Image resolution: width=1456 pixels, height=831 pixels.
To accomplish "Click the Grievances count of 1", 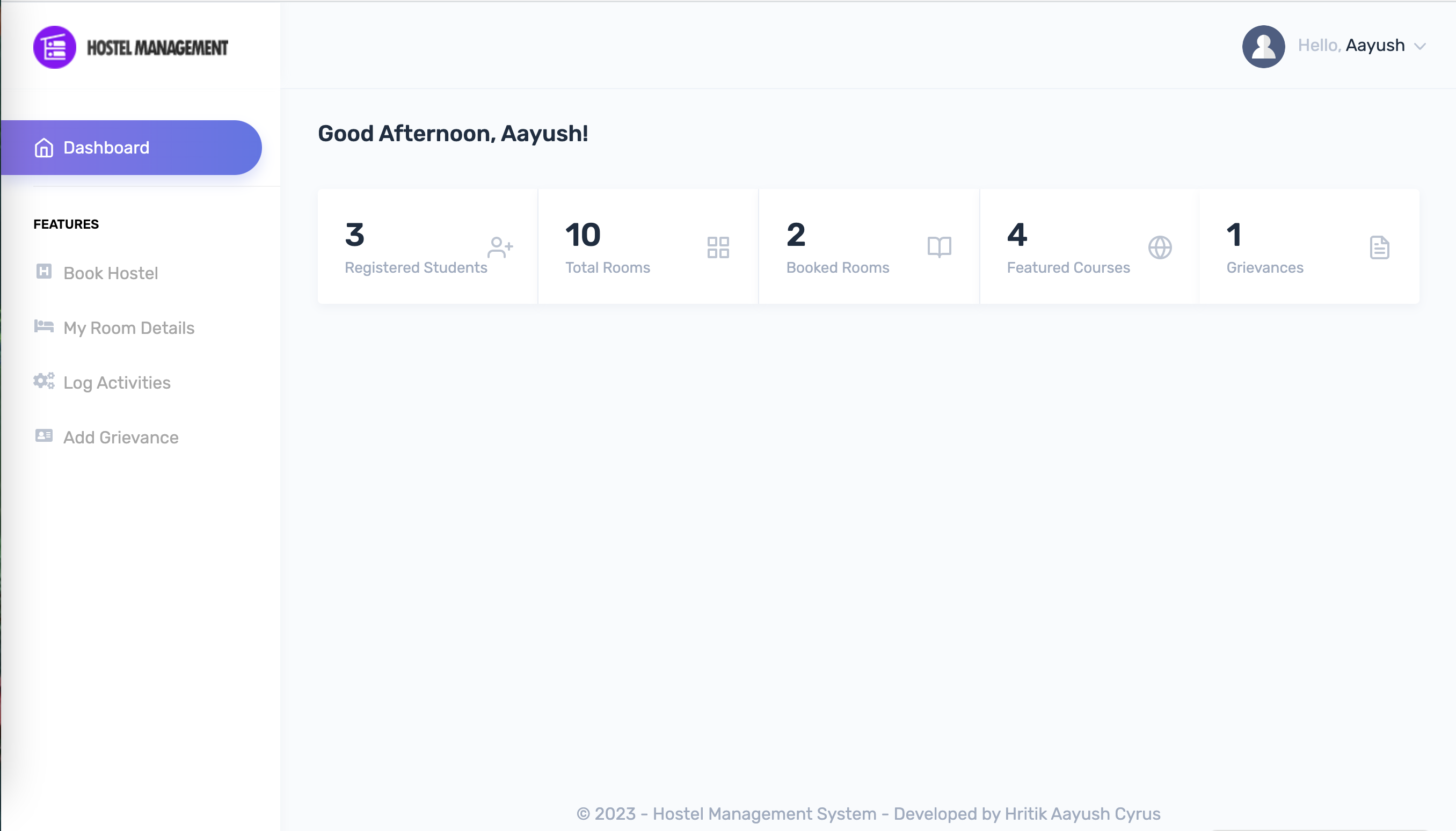I will coord(1234,234).
